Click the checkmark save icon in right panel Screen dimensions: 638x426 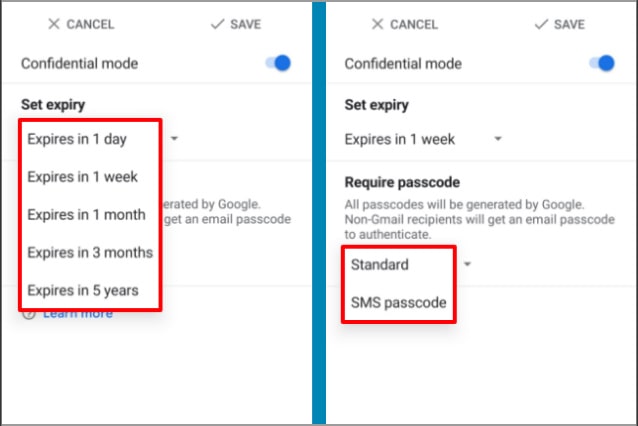[541, 24]
